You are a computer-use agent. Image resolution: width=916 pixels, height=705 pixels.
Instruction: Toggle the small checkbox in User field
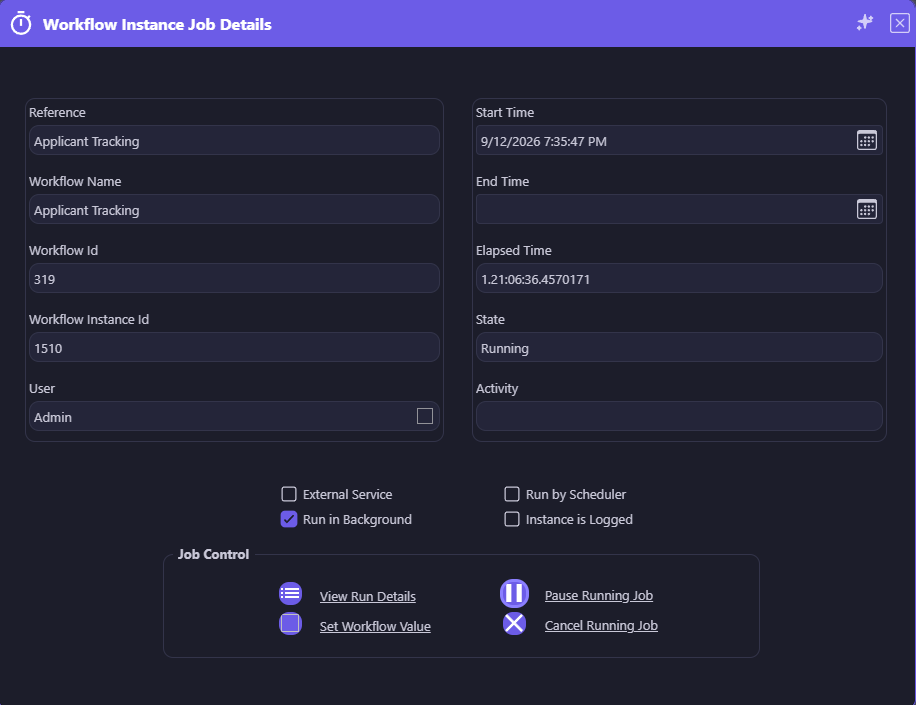click(425, 416)
